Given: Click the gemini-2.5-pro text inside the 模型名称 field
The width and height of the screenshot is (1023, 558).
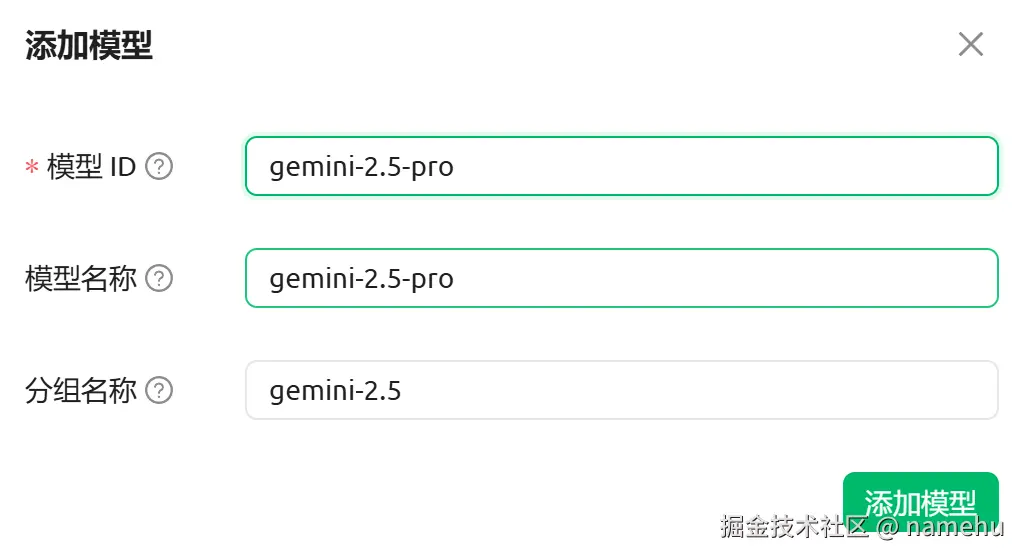Looking at the screenshot, I should coord(361,278).
